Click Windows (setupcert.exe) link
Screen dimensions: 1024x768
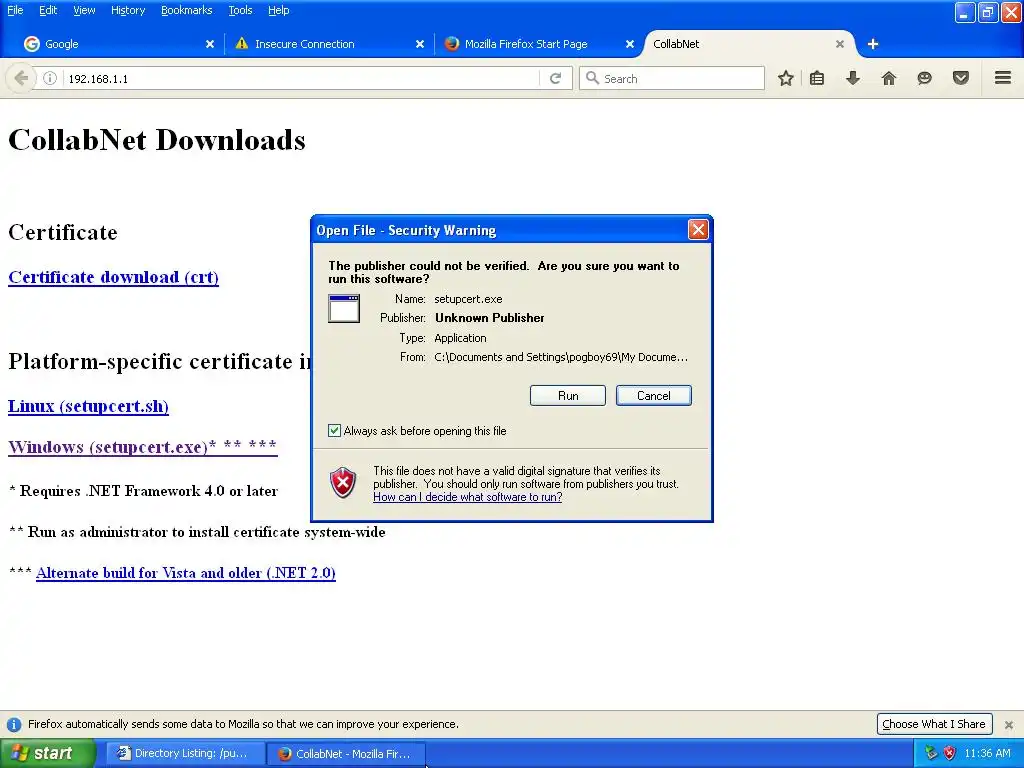142,447
